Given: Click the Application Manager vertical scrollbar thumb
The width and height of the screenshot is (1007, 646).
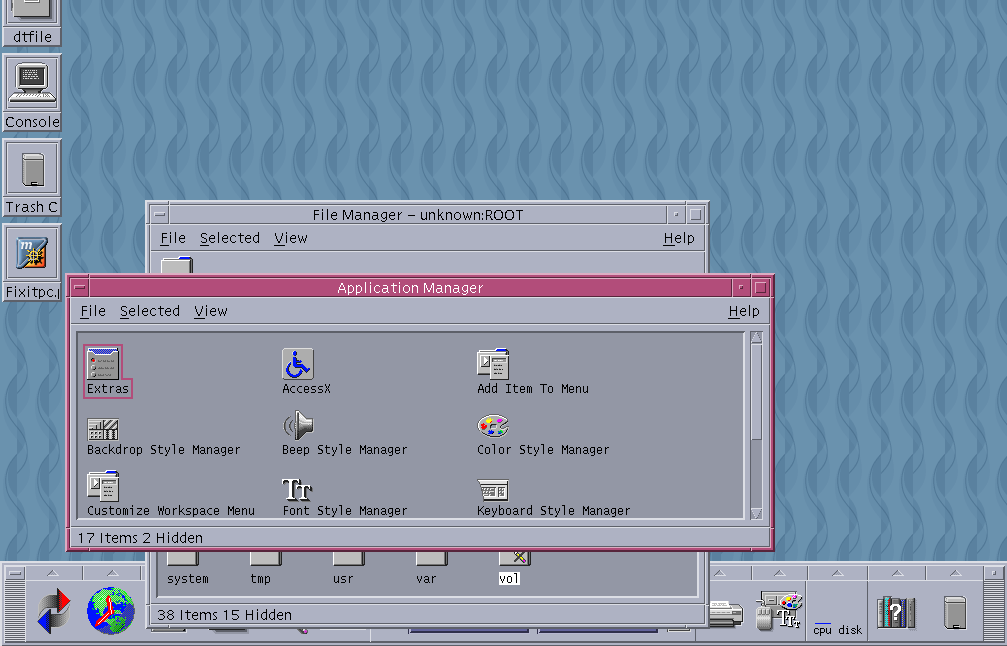Looking at the screenshot, I should pos(757,392).
